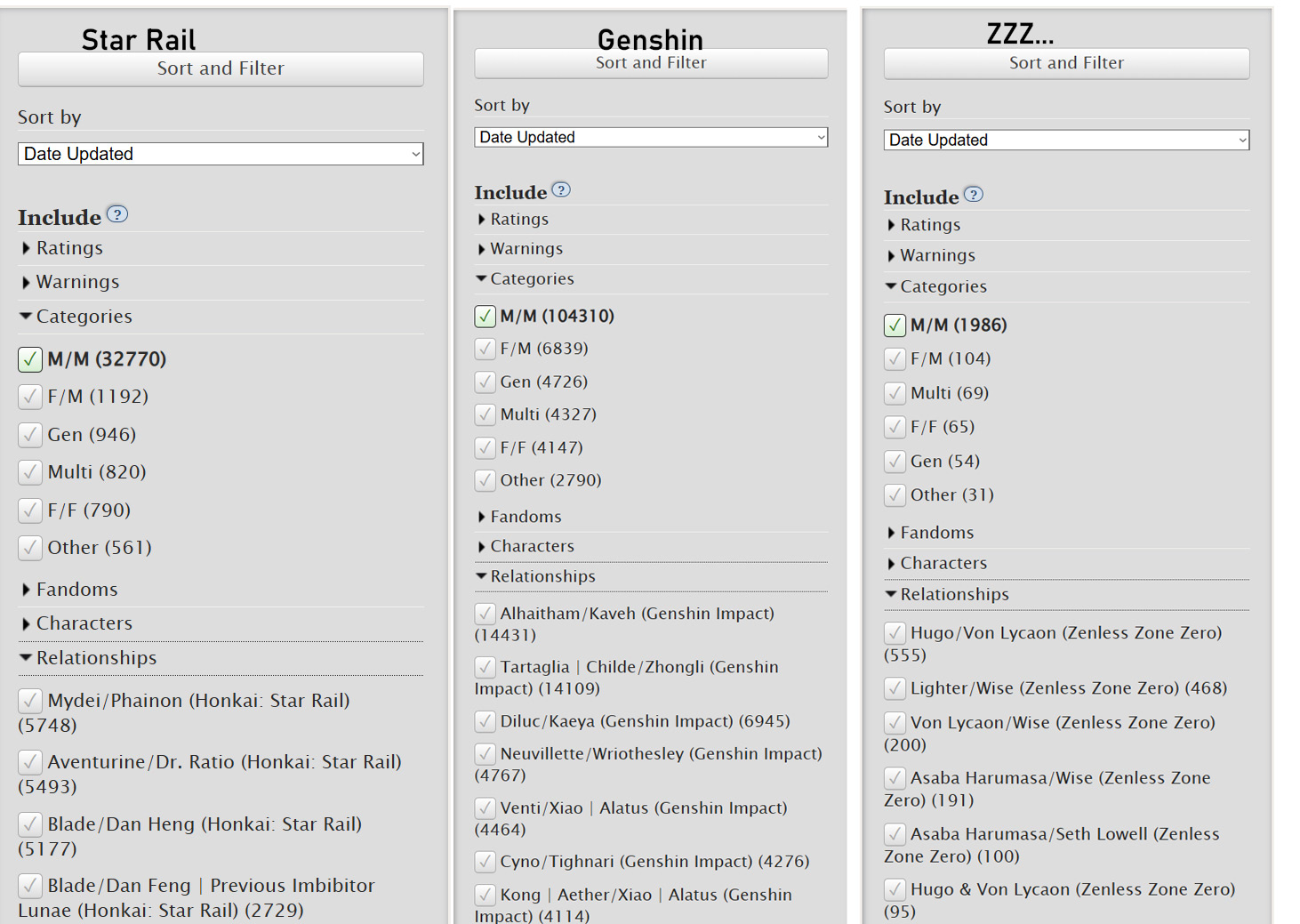Open Genshin's Sort by Date Updated dropdown
The width and height of the screenshot is (1300, 924).
pos(651,137)
